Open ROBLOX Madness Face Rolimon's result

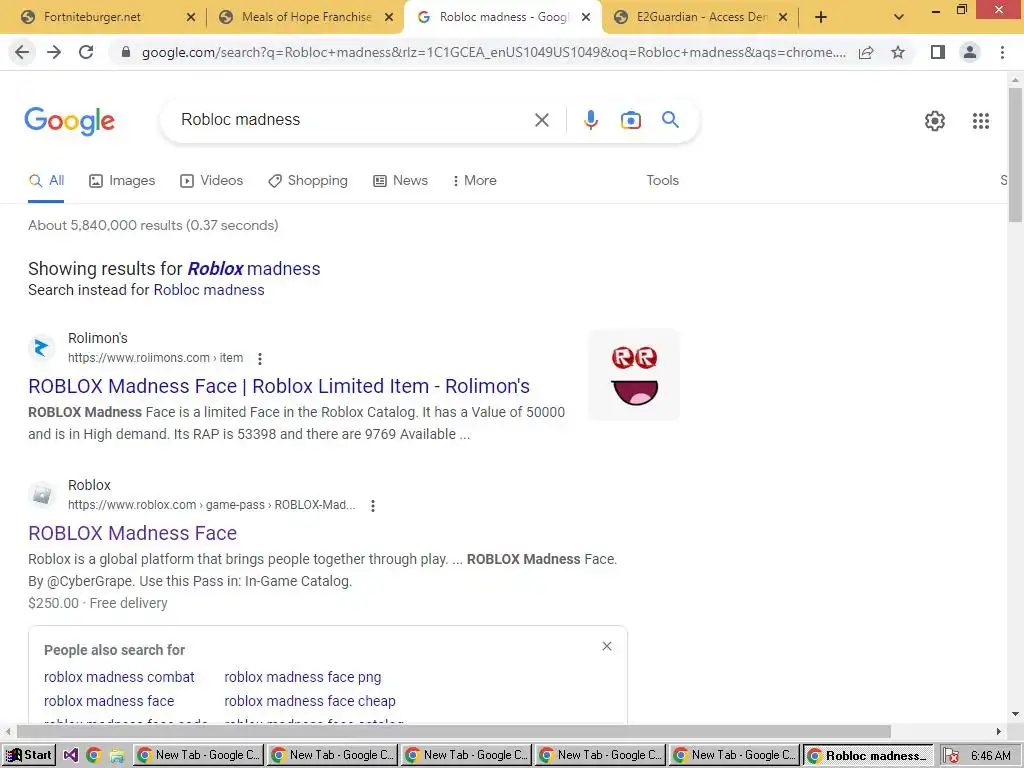click(x=279, y=387)
